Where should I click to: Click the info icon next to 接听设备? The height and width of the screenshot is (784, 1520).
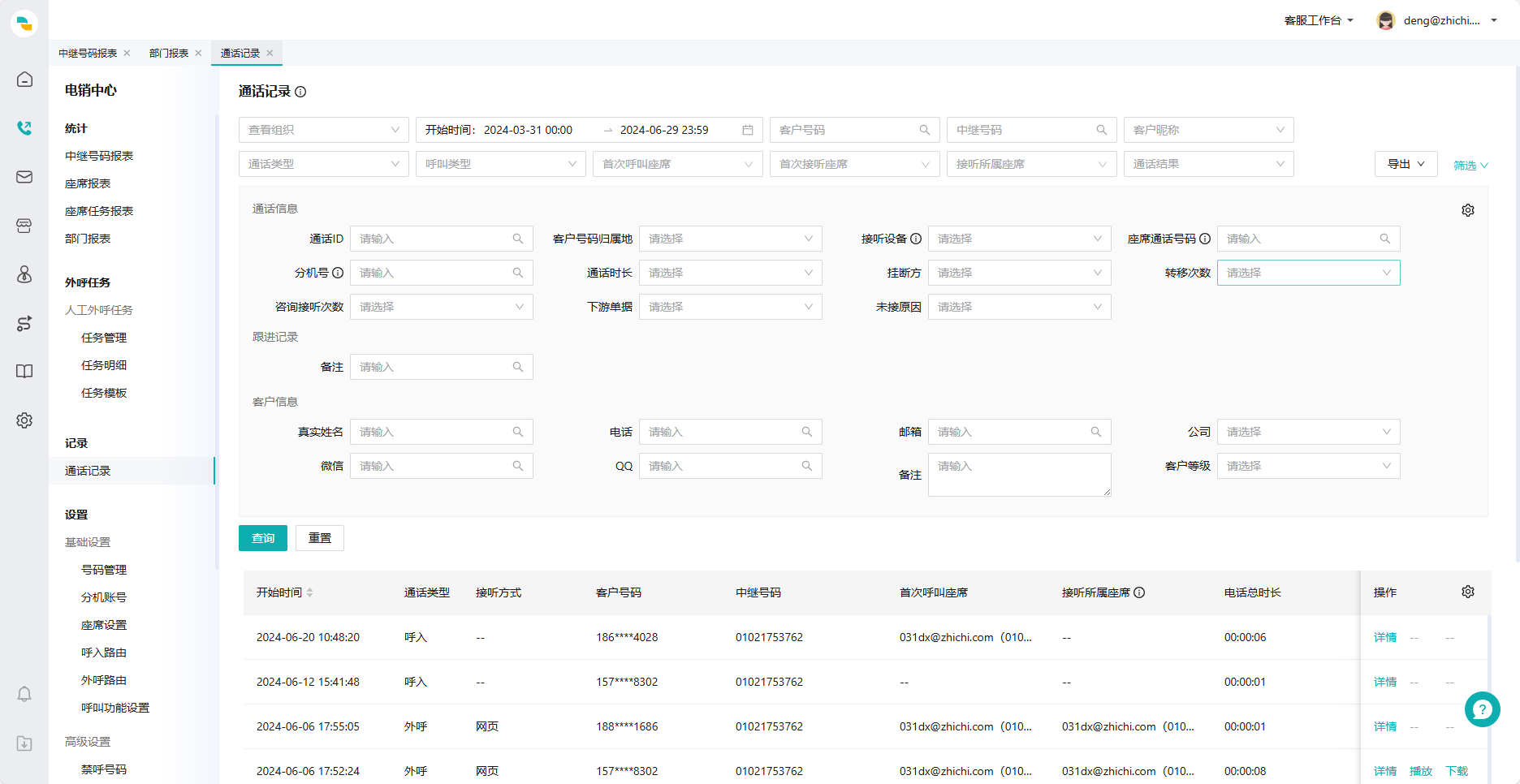coord(916,239)
